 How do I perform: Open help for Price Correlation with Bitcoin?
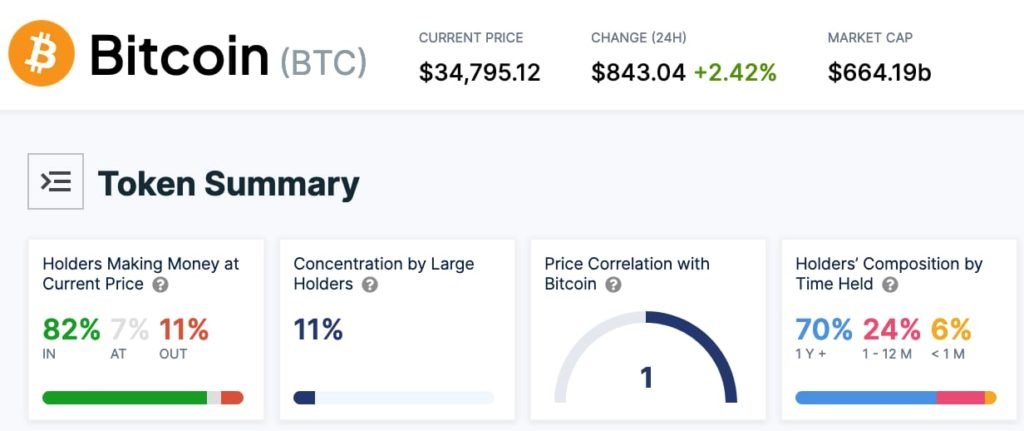[613, 285]
